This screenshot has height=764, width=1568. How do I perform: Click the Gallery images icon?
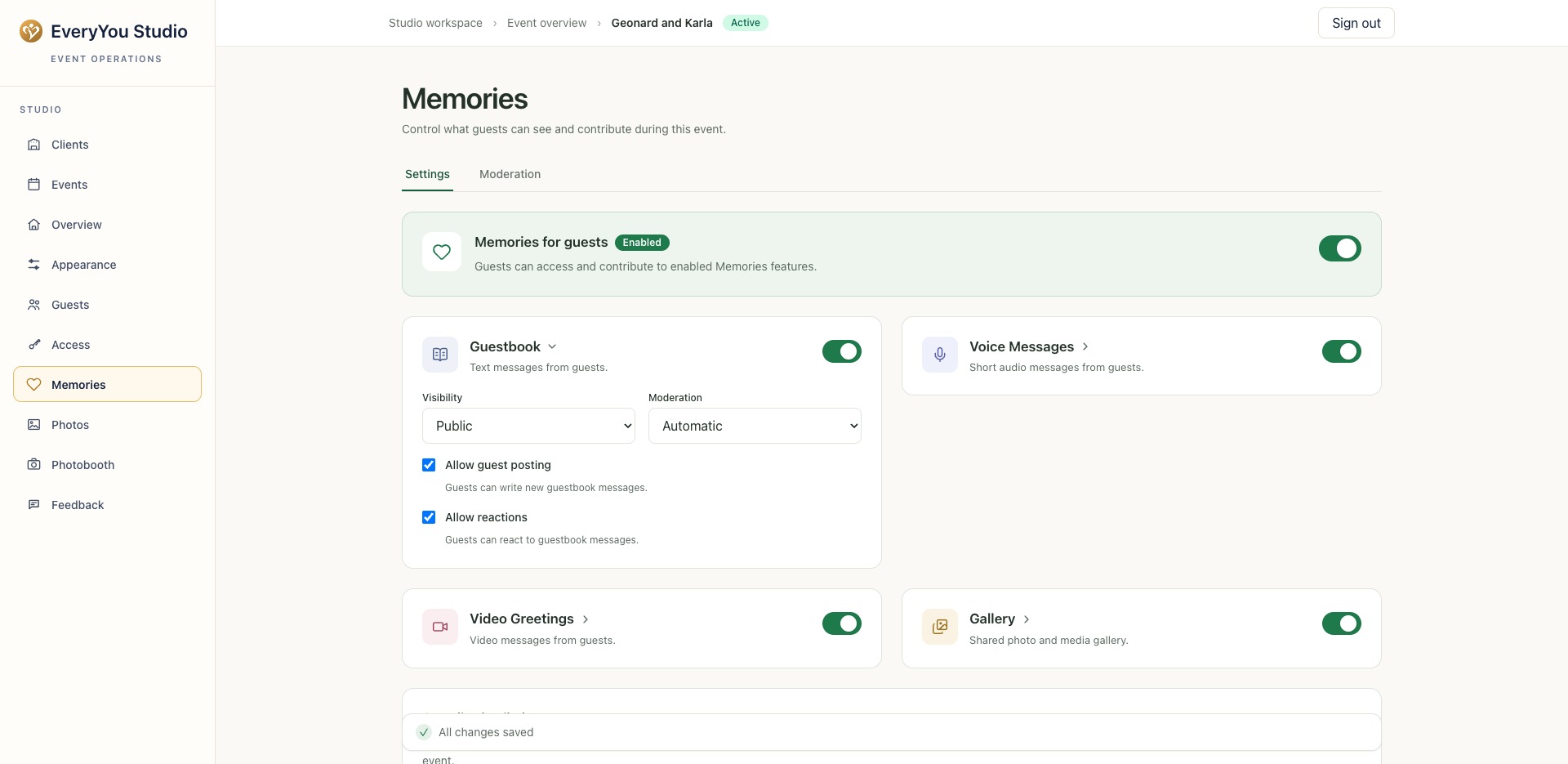point(940,627)
